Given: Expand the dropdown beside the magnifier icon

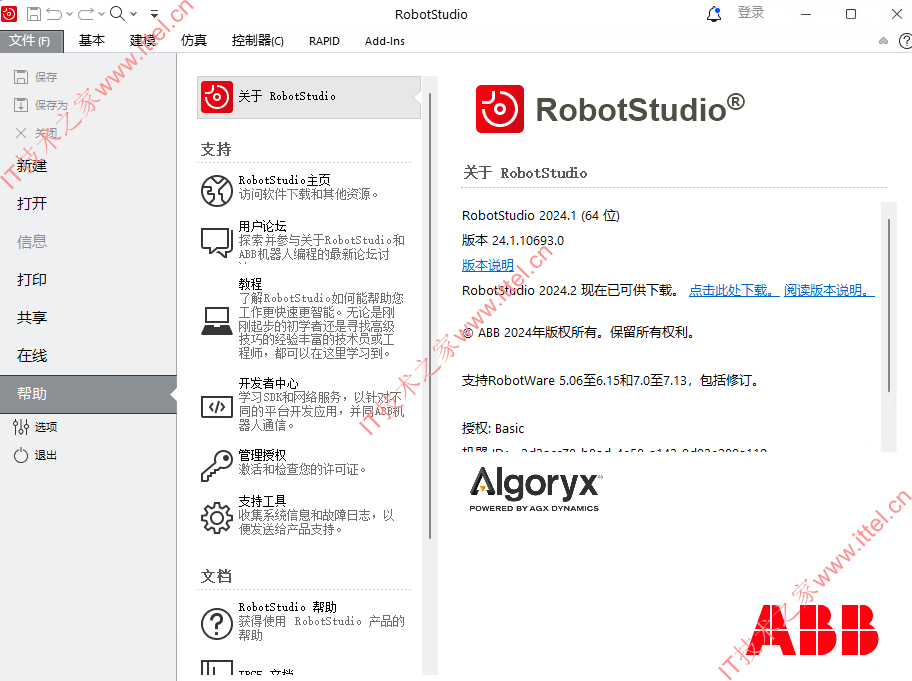Looking at the screenshot, I should [x=133, y=14].
